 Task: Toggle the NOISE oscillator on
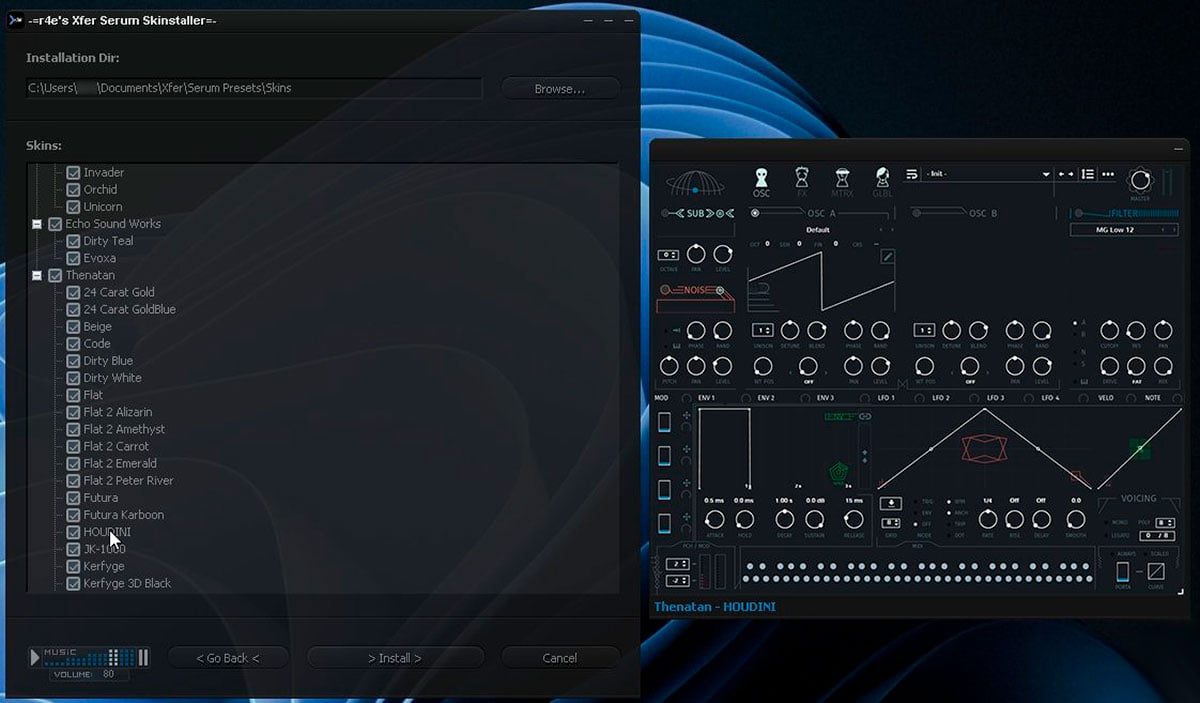coord(665,290)
